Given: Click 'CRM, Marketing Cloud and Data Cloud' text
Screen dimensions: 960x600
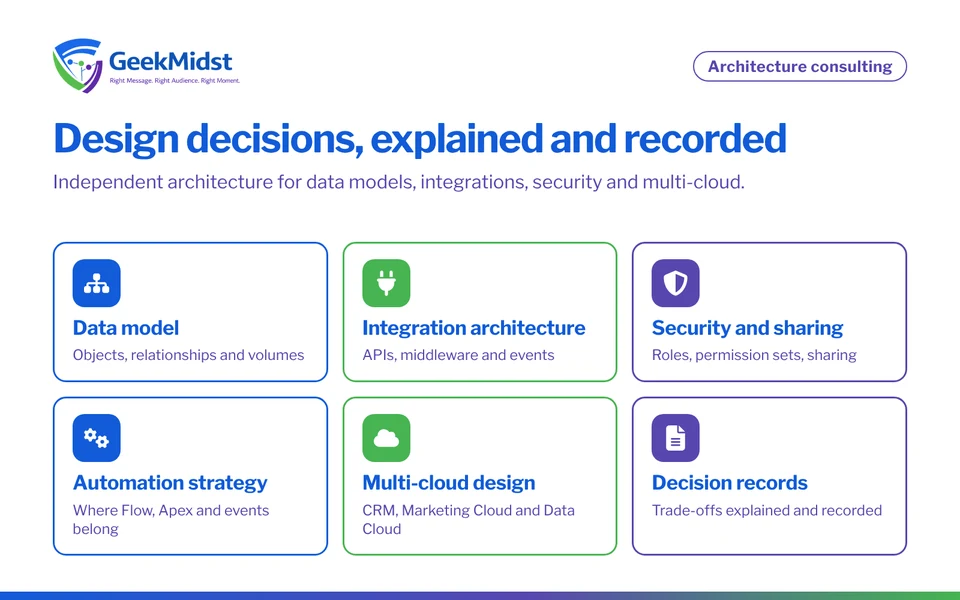Looking at the screenshot, I should (468, 519).
